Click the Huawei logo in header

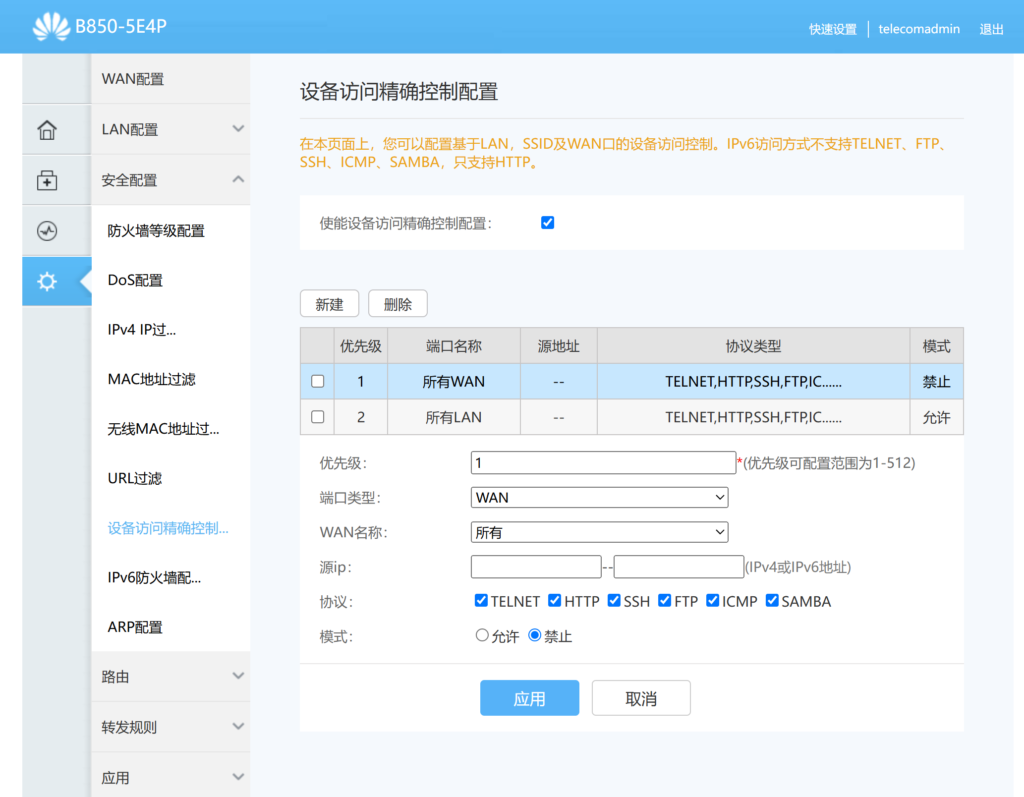point(51,27)
